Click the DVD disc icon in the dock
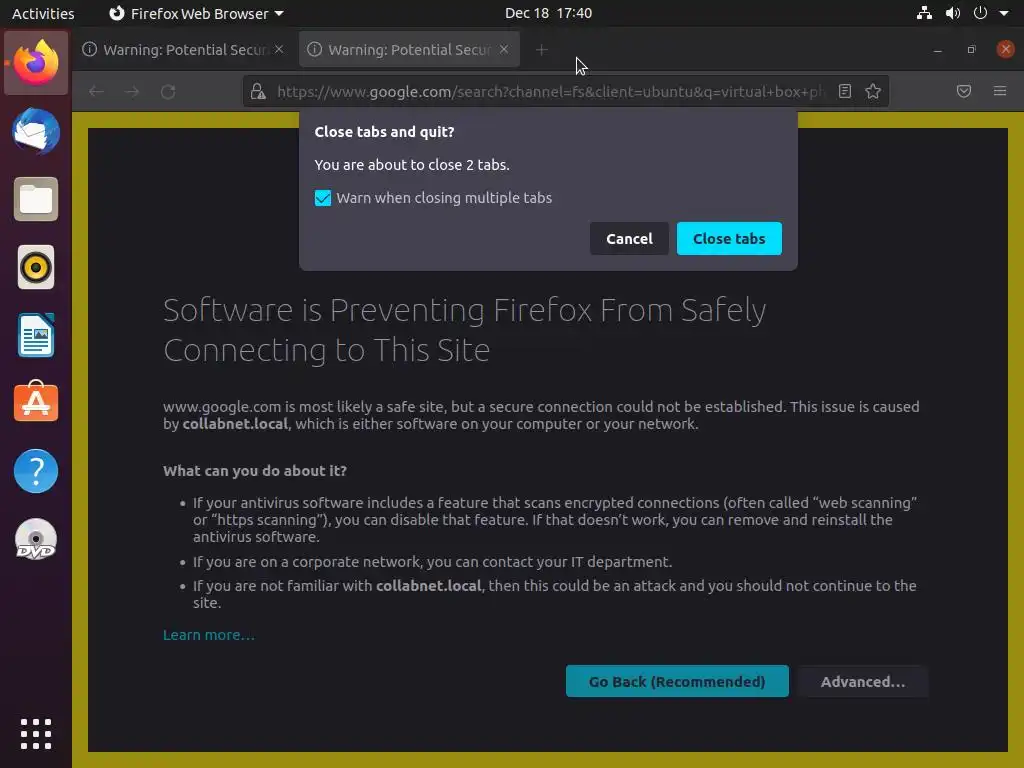Image resolution: width=1024 pixels, height=768 pixels. coord(36,539)
